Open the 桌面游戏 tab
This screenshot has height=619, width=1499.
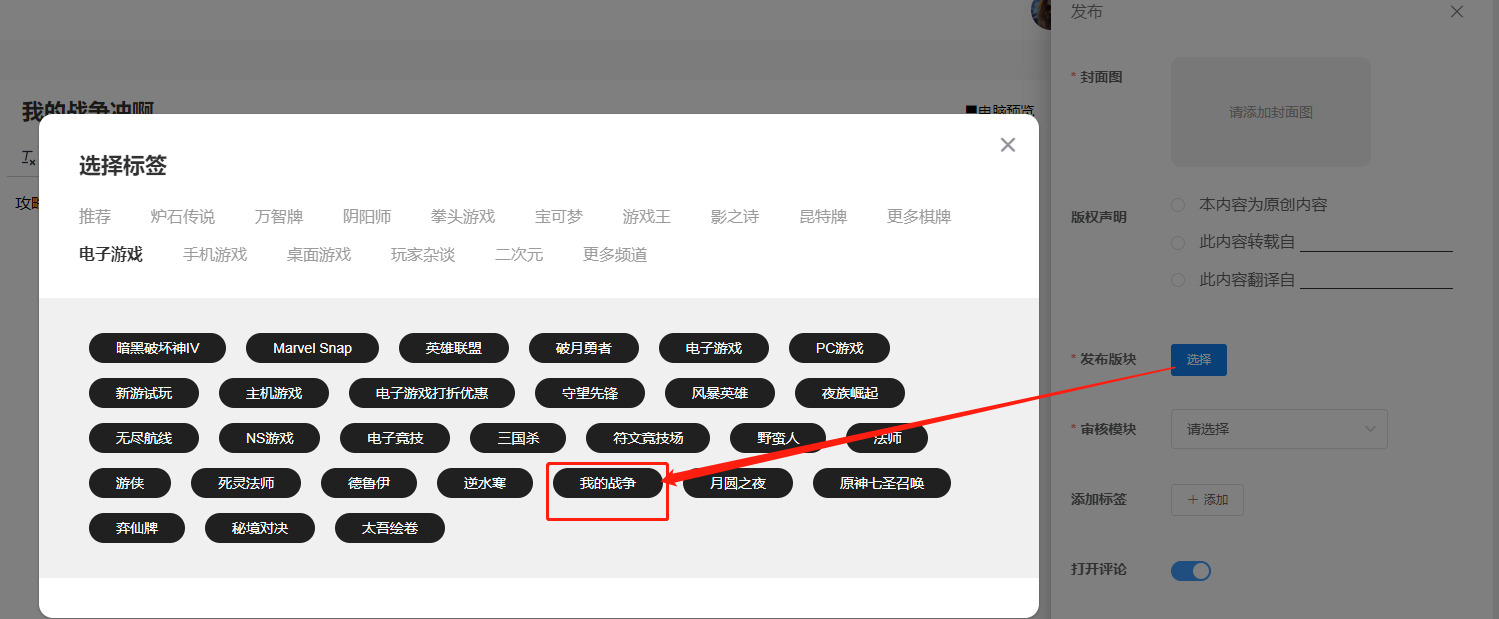[x=319, y=255]
